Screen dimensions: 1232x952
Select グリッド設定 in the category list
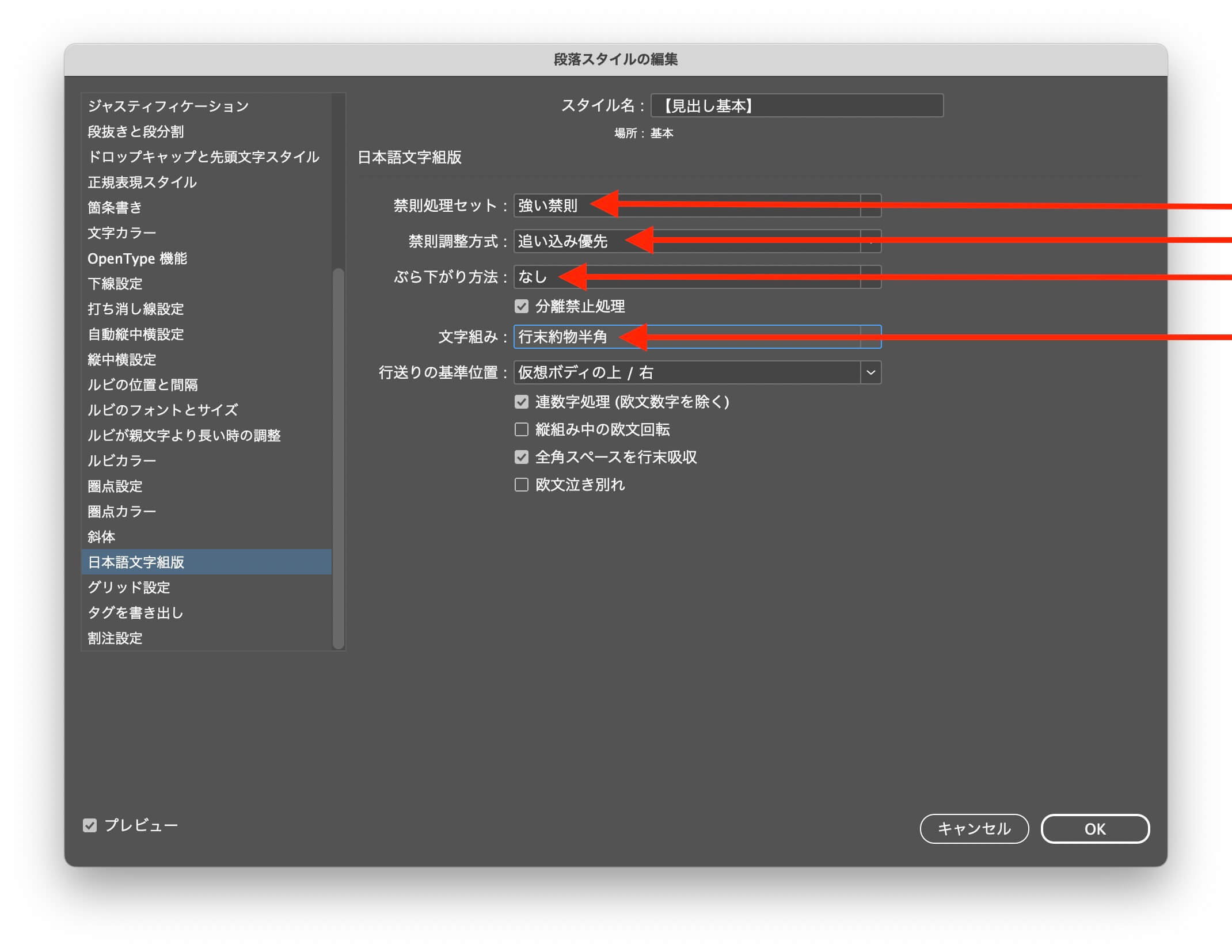point(129,587)
